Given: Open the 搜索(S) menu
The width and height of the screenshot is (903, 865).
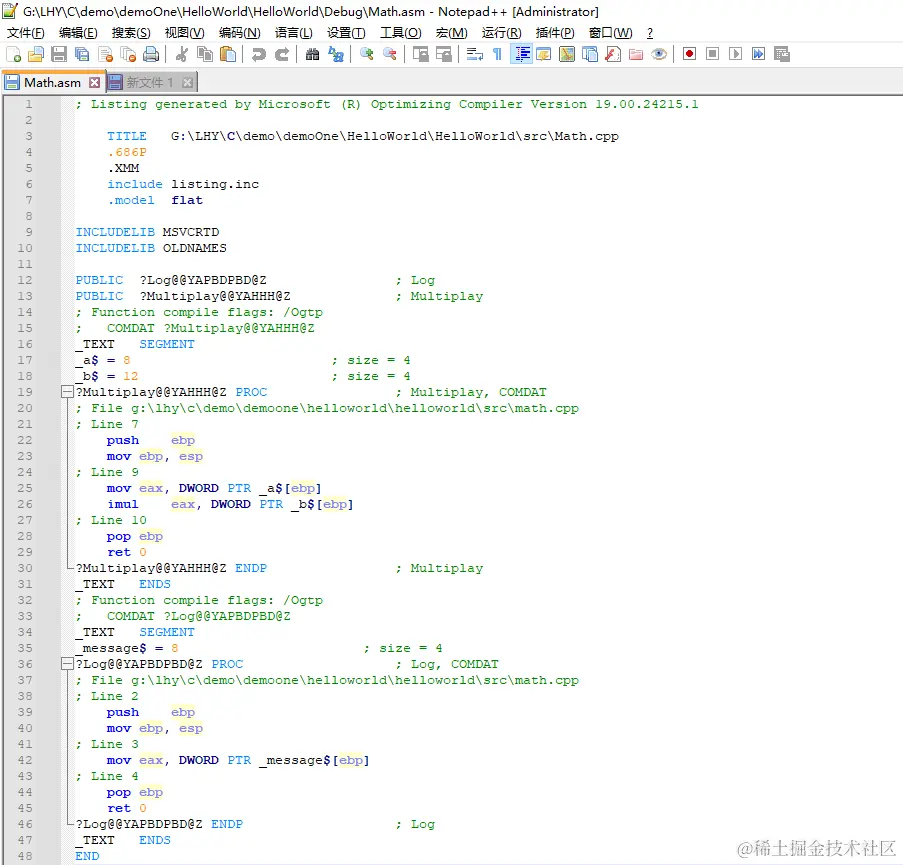Looking at the screenshot, I should pos(131,33).
